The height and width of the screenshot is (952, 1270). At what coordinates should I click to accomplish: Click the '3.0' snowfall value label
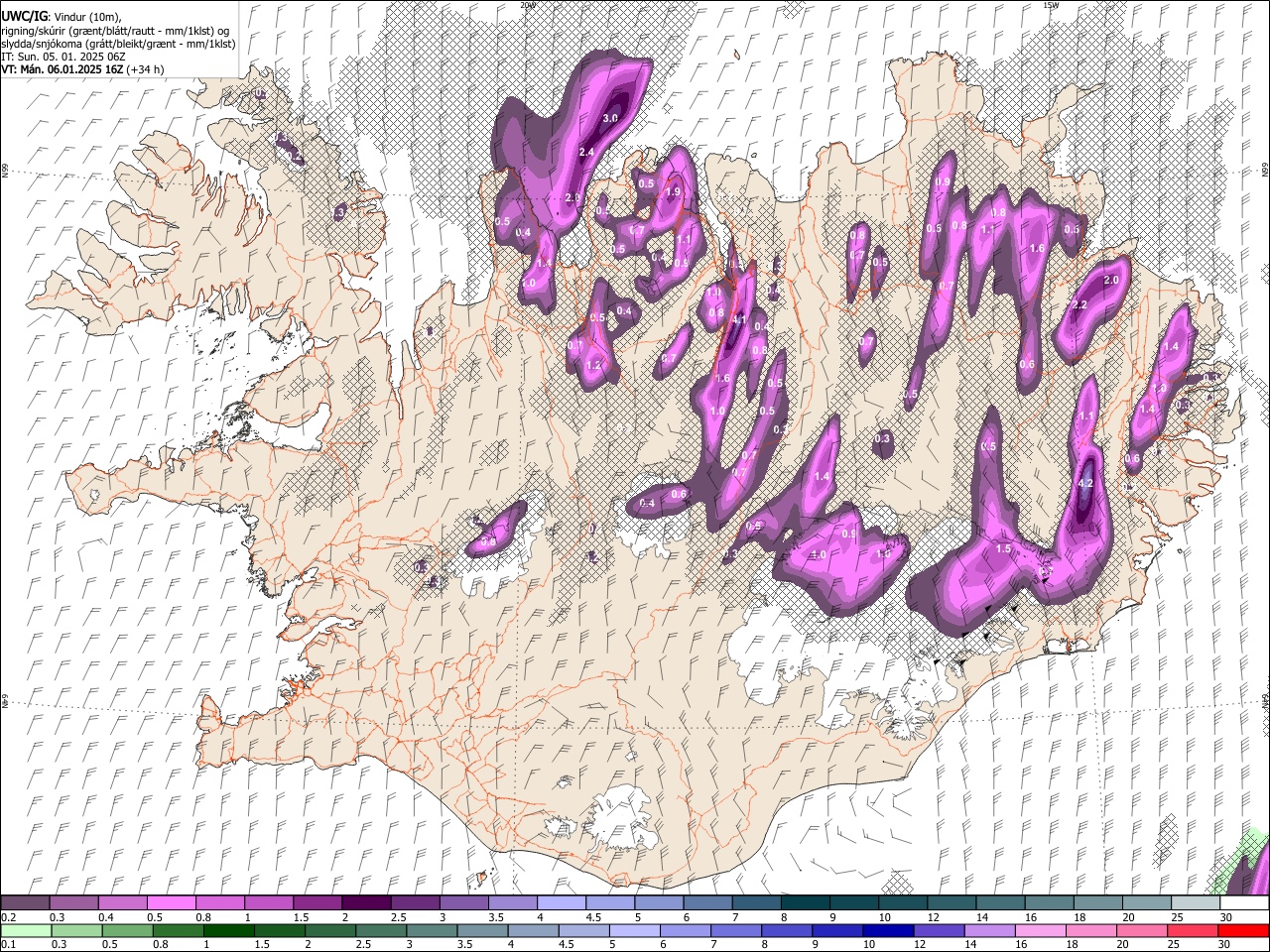point(610,118)
